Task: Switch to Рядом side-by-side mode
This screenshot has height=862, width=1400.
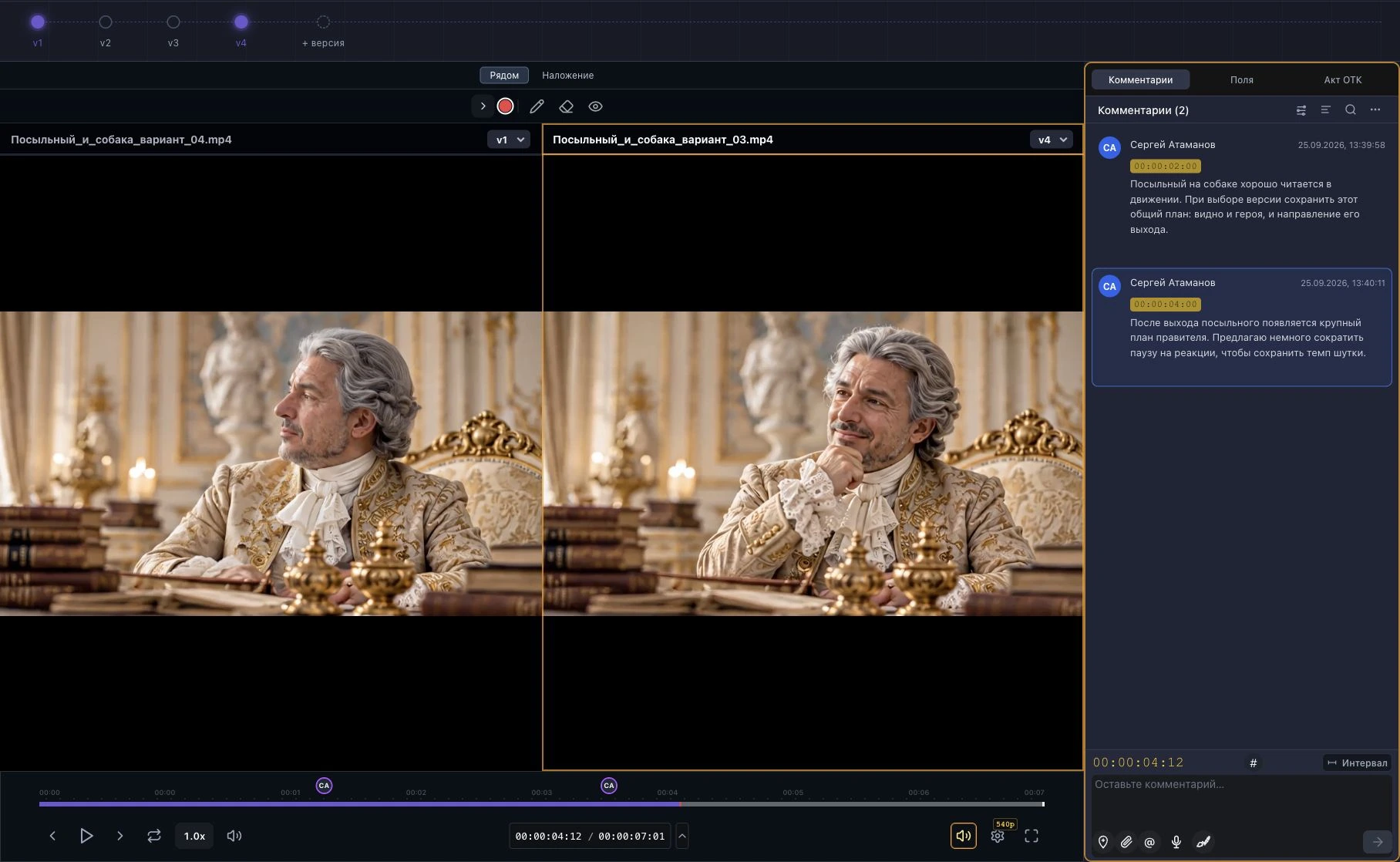Action: [x=504, y=76]
